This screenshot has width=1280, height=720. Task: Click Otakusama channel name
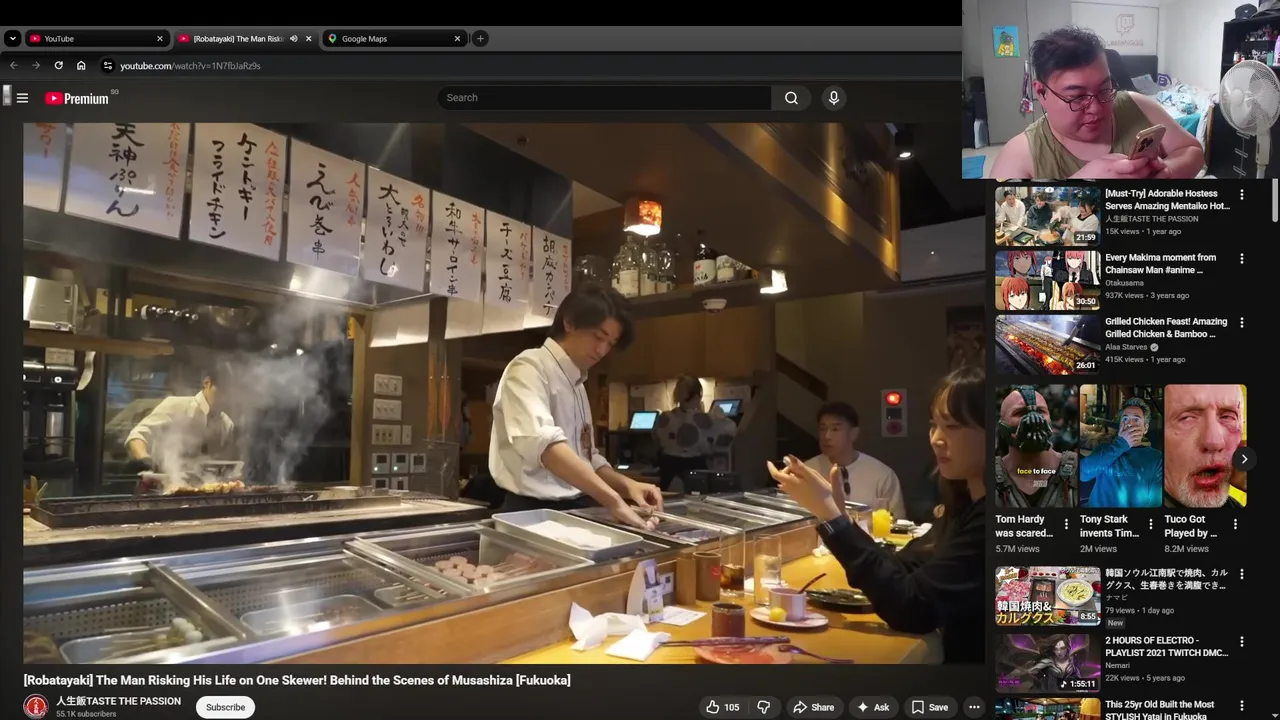click(1126, 283)
